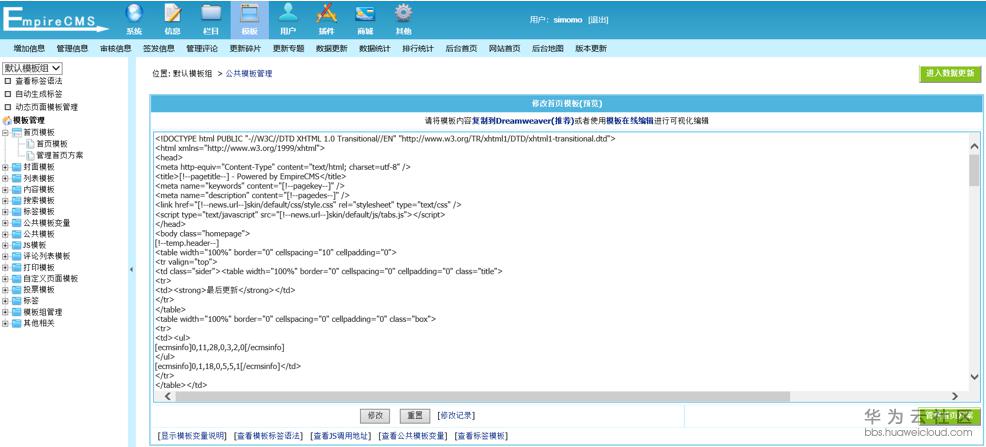The image size is (986, 447).
Task: Expand the 公共模板变量 tree node
Action: (6, 223)
